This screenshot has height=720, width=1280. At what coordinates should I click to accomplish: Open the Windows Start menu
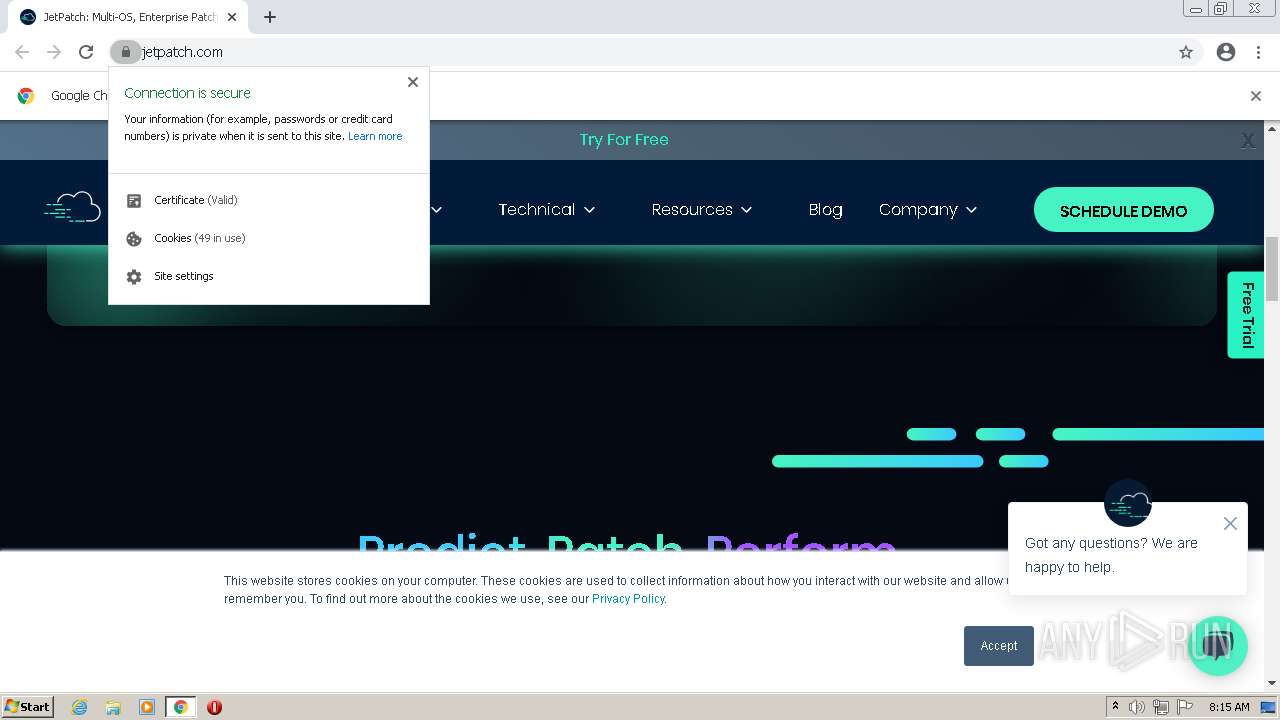pos(27,707)
